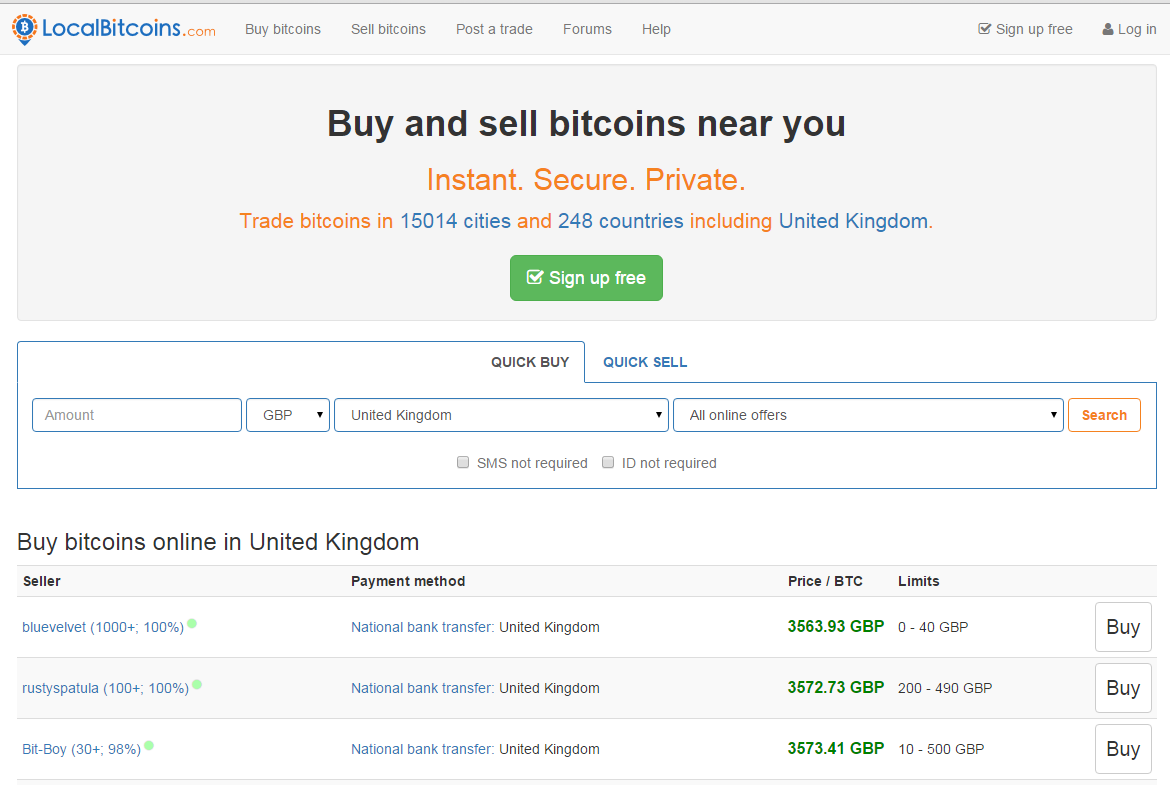Click the Limits column header

coord(919,581)
